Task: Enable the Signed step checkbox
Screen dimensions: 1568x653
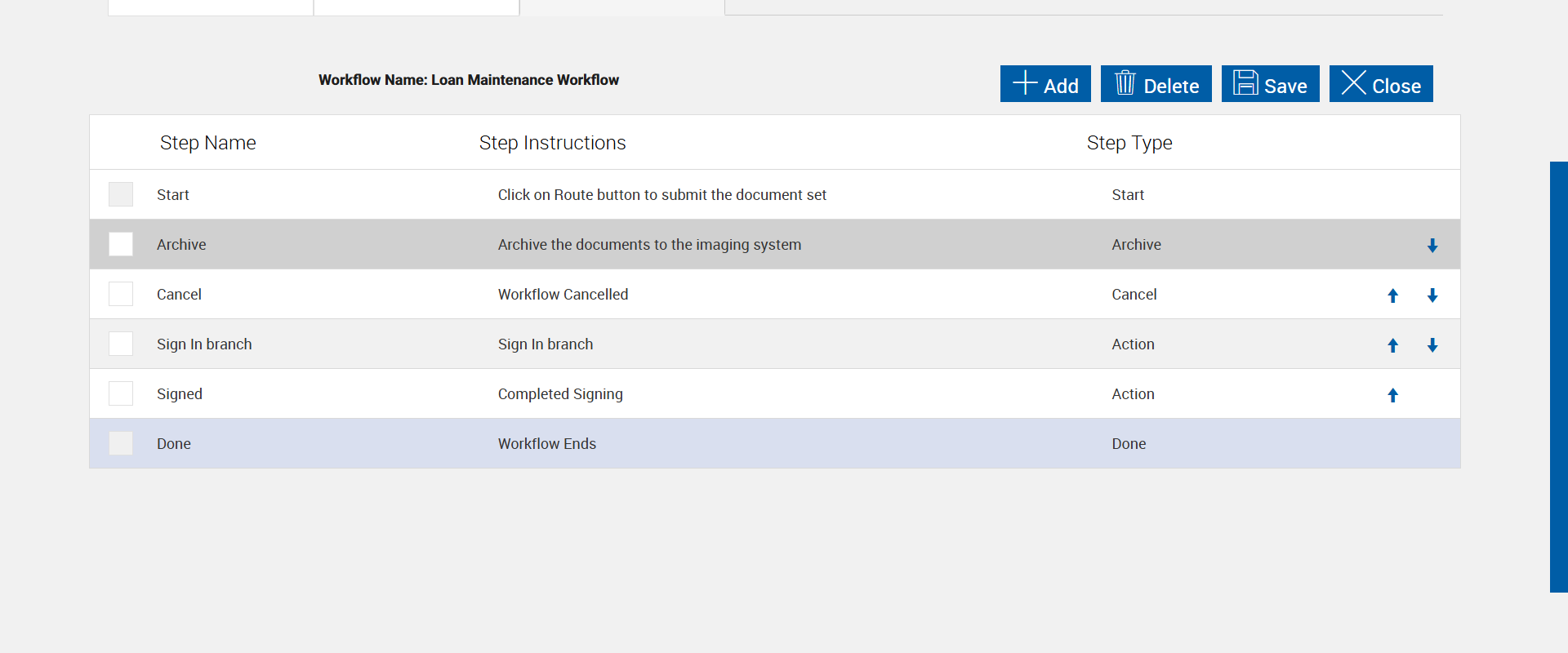Action: tap(121, 393)
